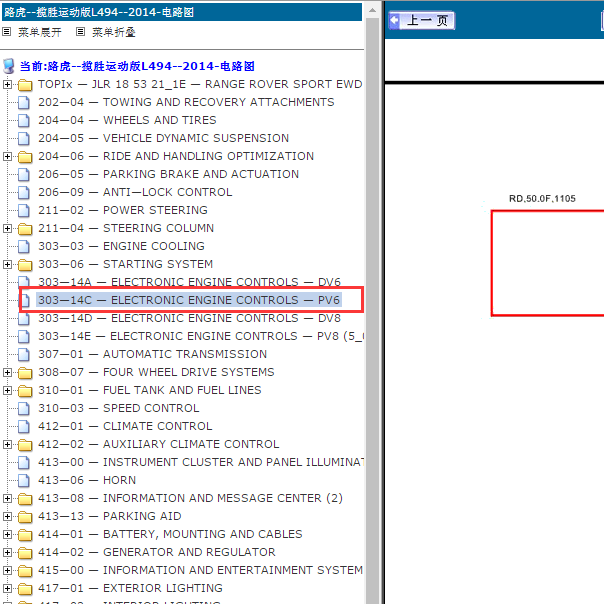604x604 pixels.
Task: Click document icon of 204-04 Wheels and Tires
Action: [x=24, y=121]
